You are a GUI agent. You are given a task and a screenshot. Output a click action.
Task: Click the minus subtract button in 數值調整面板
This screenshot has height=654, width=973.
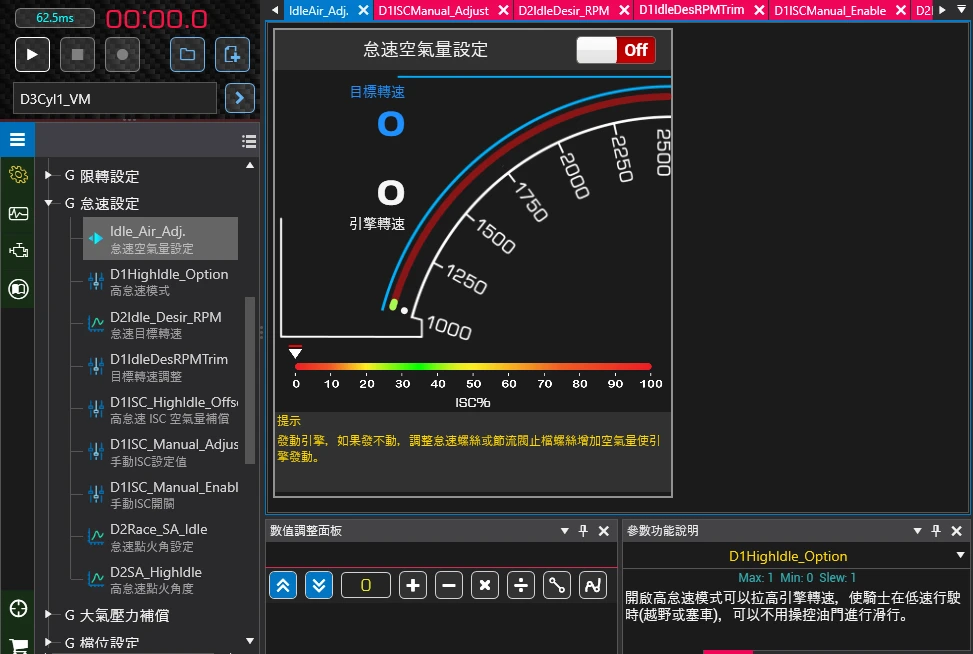tap(449, 585)
